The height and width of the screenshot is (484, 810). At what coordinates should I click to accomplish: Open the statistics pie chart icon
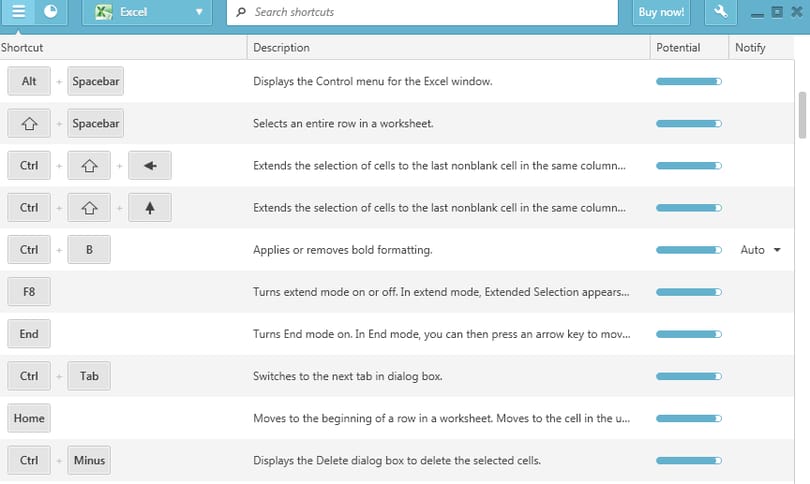point(51,11)
